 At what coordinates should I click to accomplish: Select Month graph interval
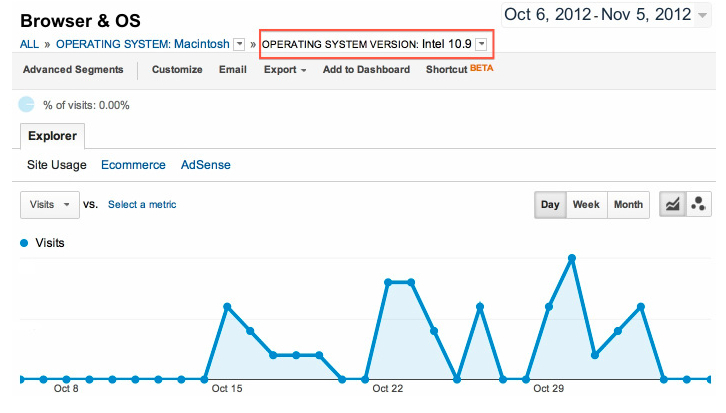pyautogui.click(x=628, y=204)
